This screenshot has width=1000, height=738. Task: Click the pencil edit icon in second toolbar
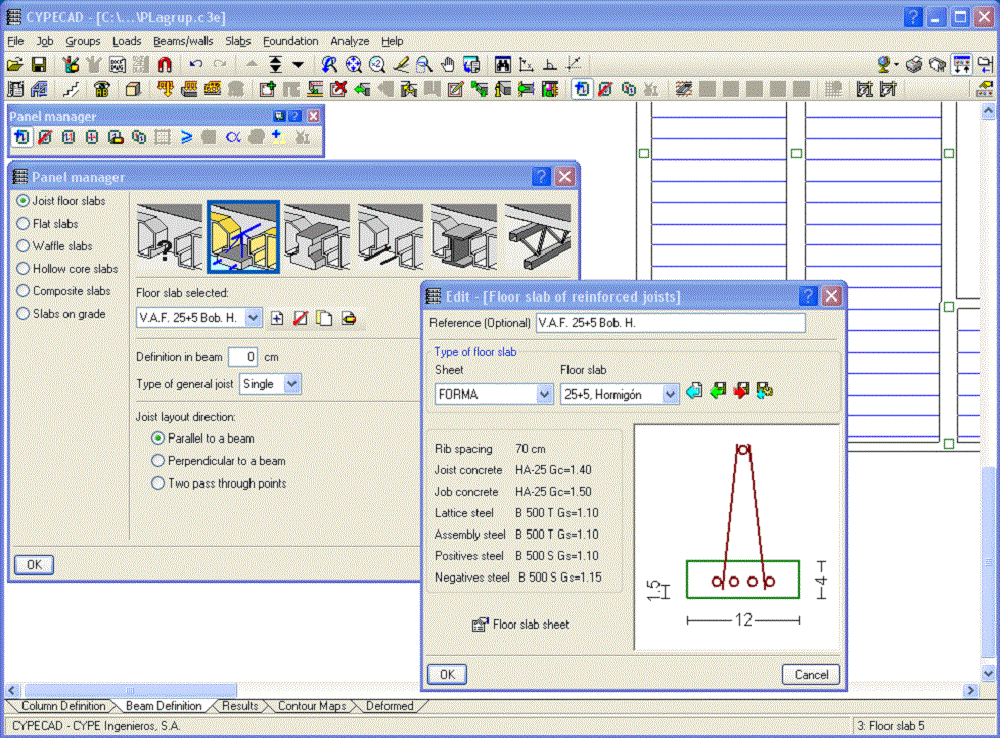pos(455,89)
